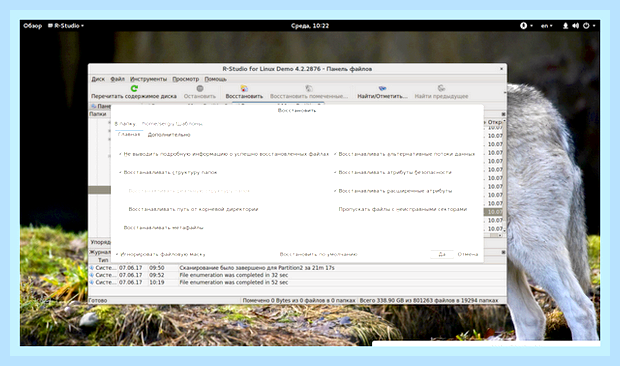This screenshot has height=366, width=620.
Task: Toggle 'Восстанавливать путь от корневой директории' checkbox
Action: [125, 209]
